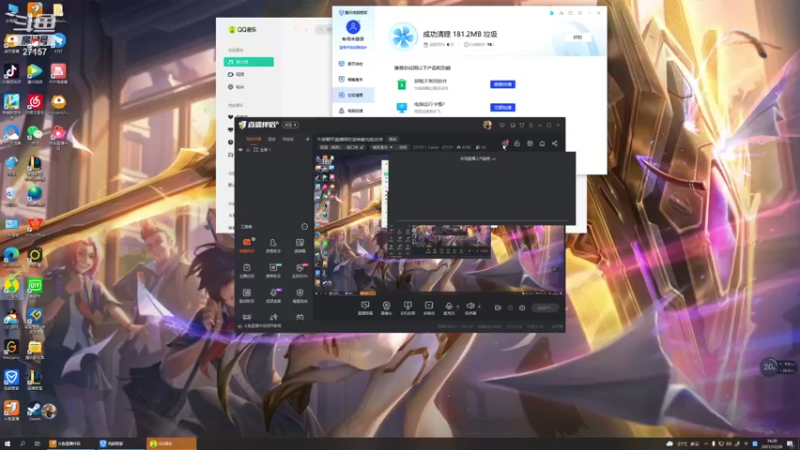Image resolution: width=800 pixels, height=450 pixels.
Task: Click the mascot icon with the red badge
Action: tap(505, 143)
